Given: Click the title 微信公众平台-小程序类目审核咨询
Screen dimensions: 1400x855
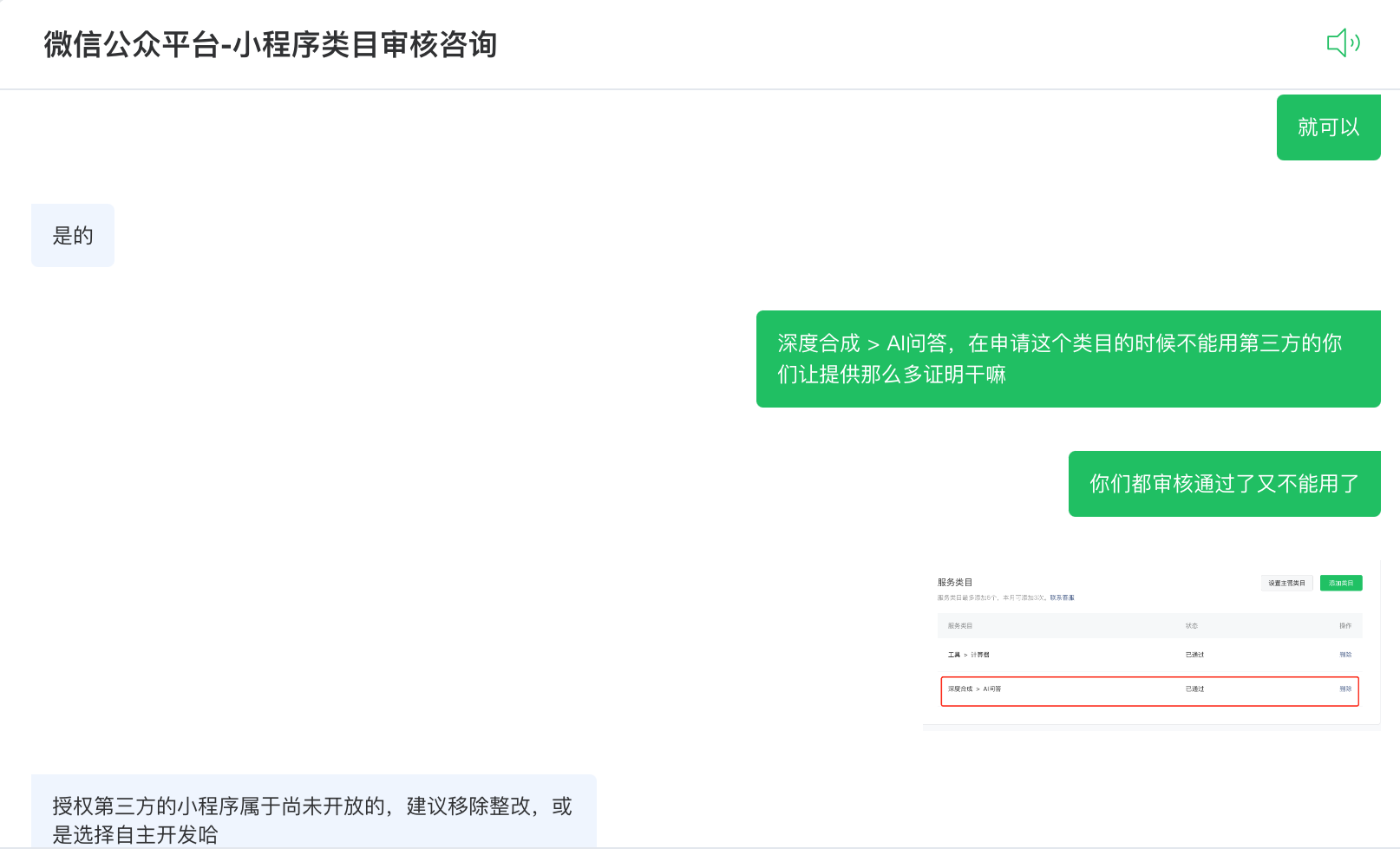Looking at the screenshot, I should point(271,44).
